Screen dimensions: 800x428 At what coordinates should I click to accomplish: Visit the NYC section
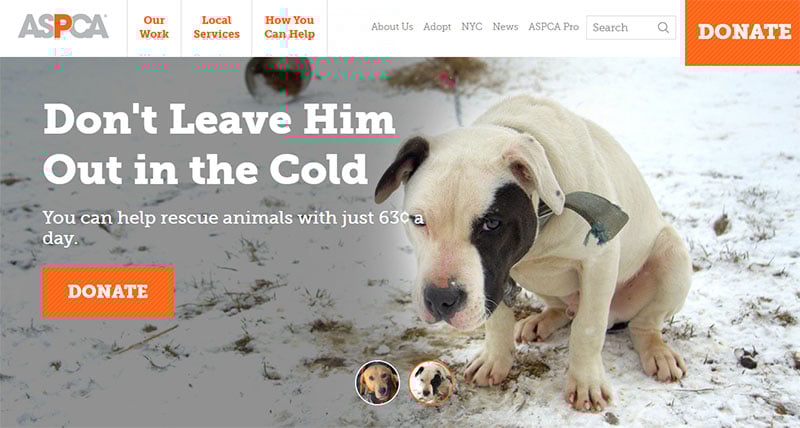(x=472, y=27)
